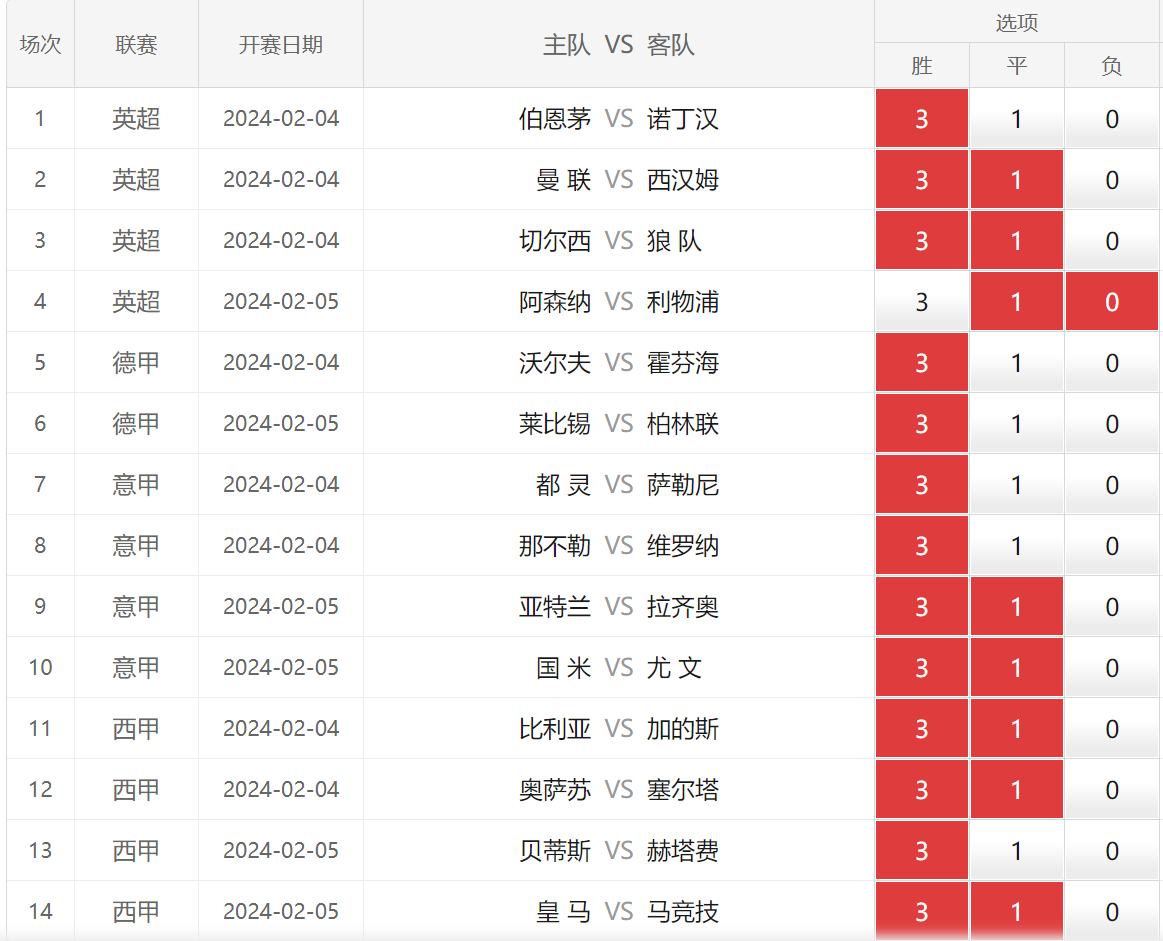Click date 2024-02-04 for match 12
Viewport: 1163px width, 941px height.
[x=280, y=789]
